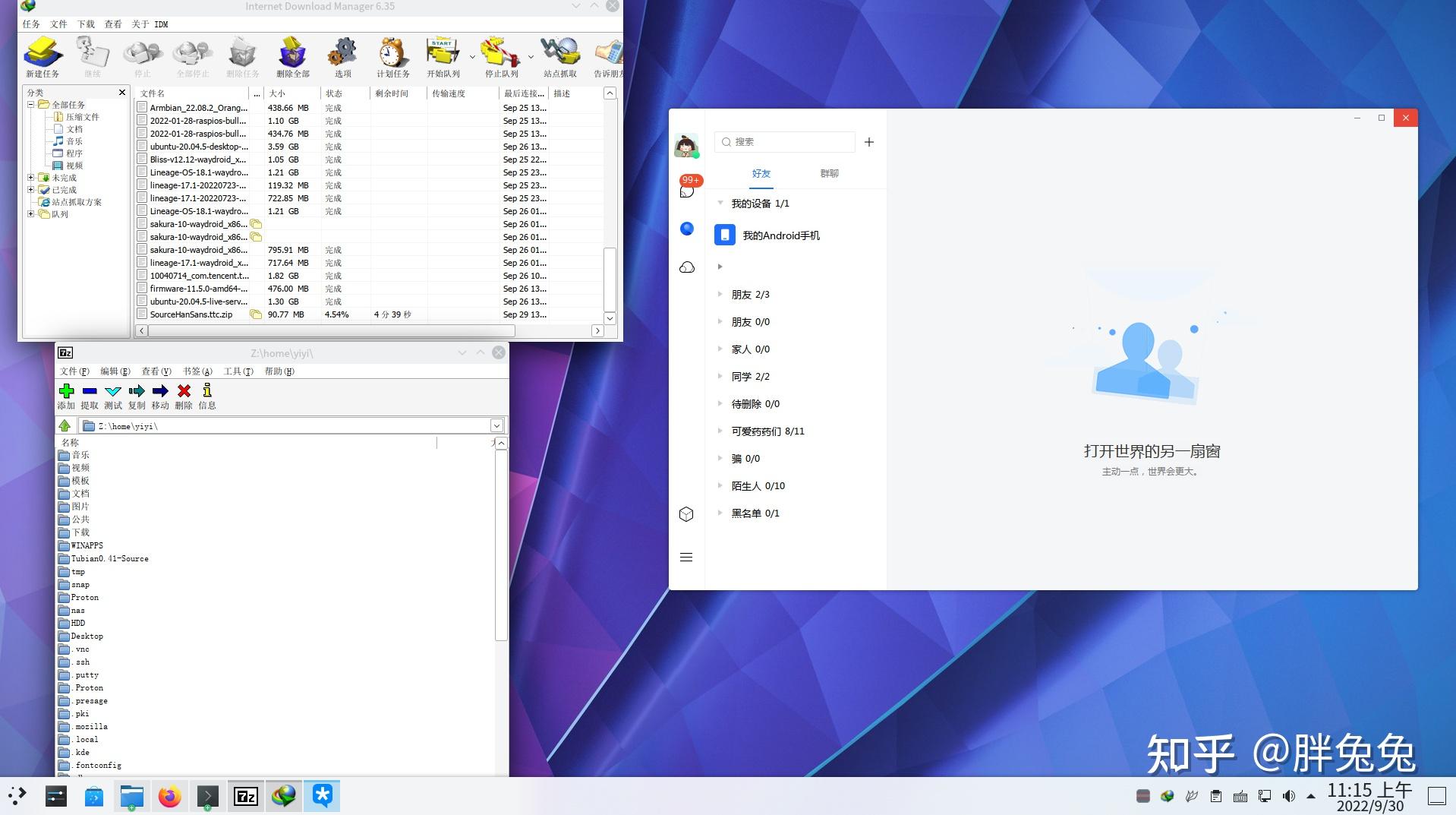Click the 7-Zip file list vertical scrollbar

[x=501, y=545]
